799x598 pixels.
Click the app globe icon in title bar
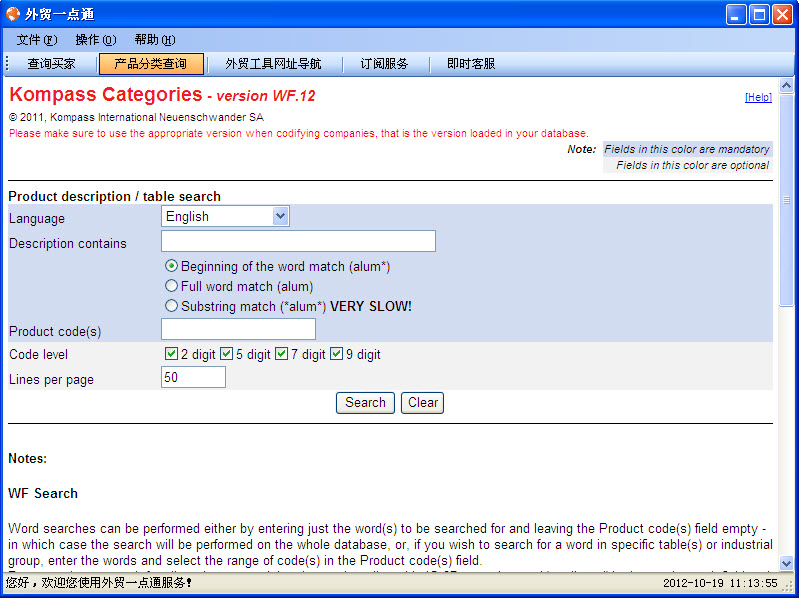click(x=12, y=14)
